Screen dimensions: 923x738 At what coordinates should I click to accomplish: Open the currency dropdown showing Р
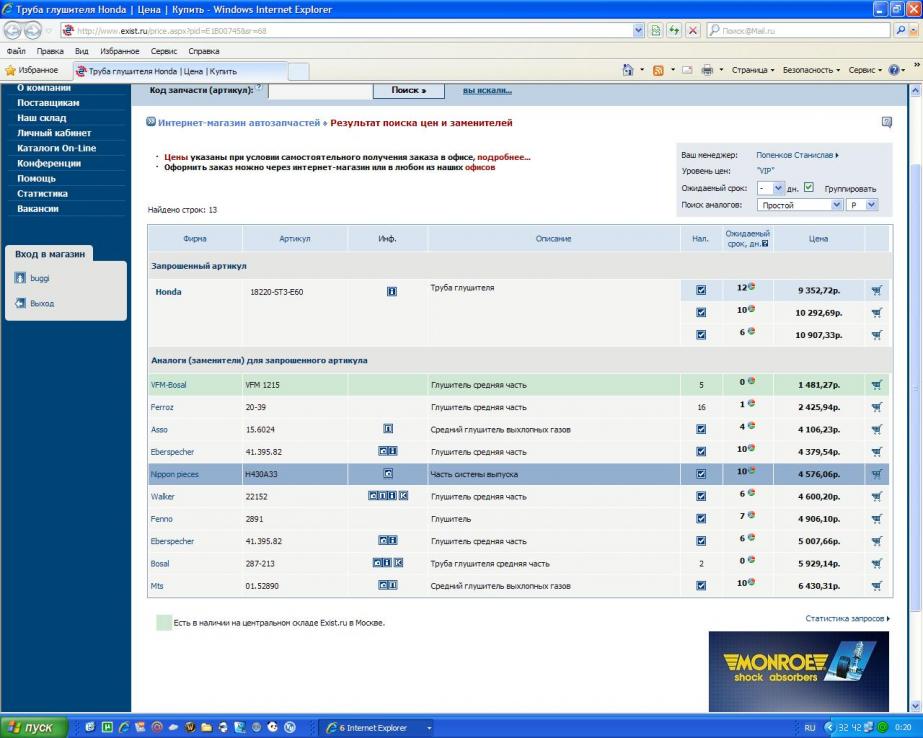click(862, 205)
